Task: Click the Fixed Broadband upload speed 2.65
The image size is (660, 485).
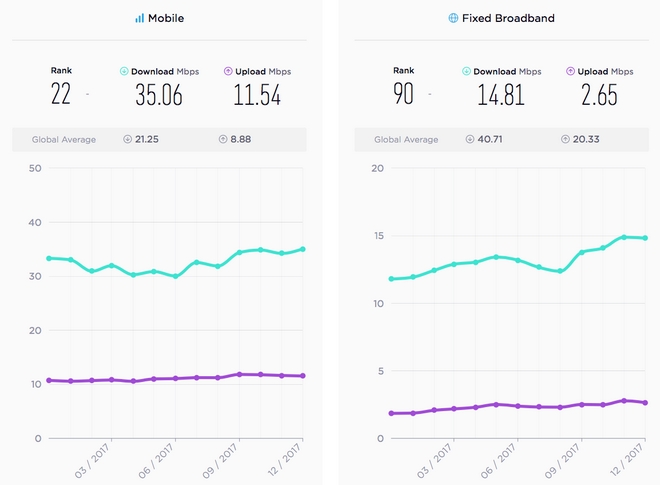Action: click(599, 95)
